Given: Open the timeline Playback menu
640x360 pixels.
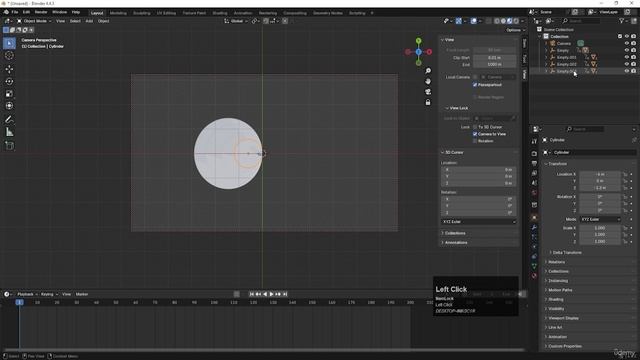Looking at the screenshot, I should [x=27, y=294].
